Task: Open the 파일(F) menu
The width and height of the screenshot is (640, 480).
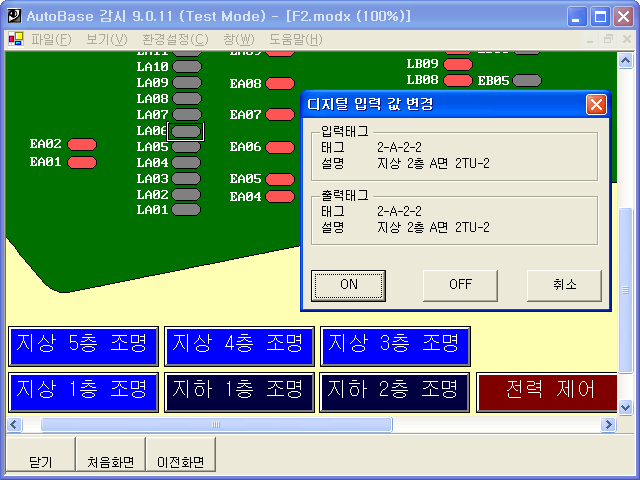Action: (51, 40)
